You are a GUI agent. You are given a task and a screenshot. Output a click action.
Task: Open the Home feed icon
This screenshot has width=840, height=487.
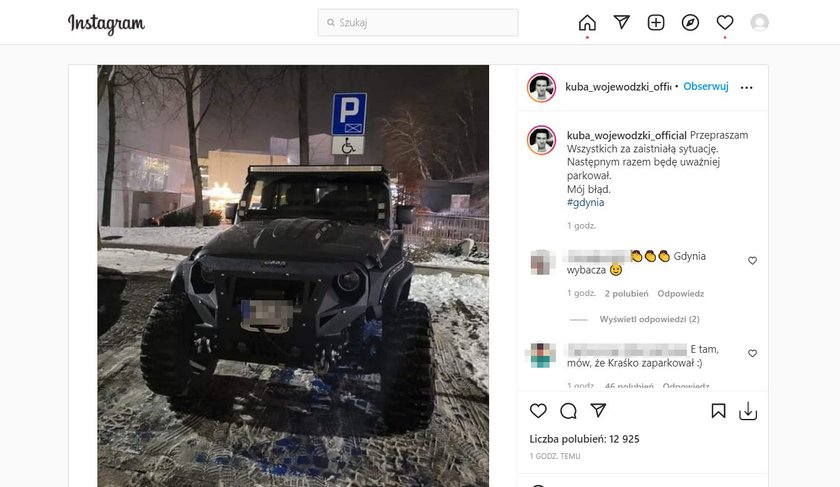(587, 23)
